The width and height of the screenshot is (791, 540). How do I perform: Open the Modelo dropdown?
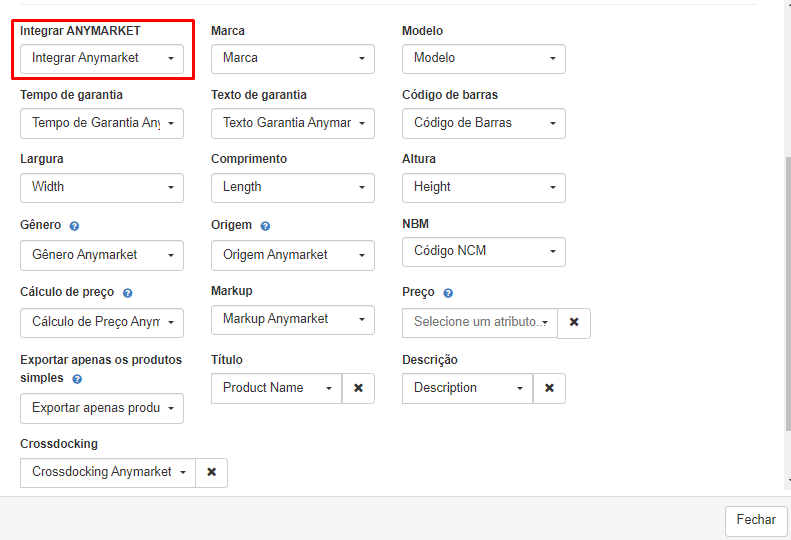pyautogui.click(x=484, y=59)
